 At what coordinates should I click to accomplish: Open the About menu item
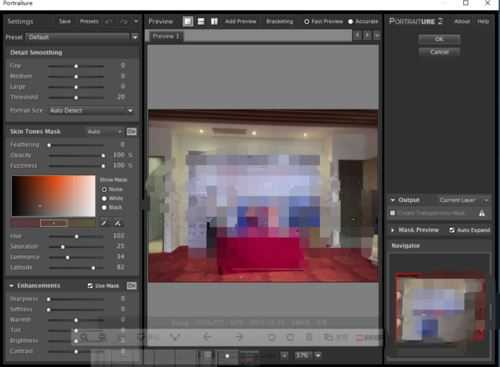(462, 21)
